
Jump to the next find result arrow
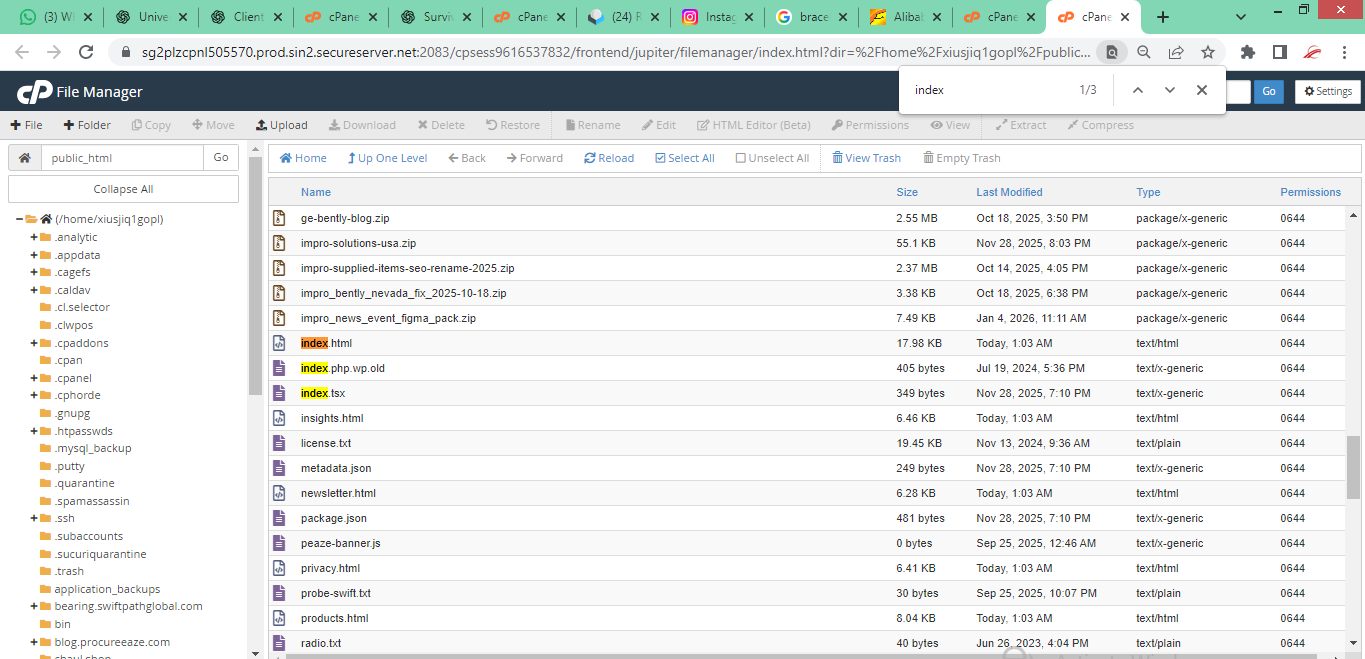[1170, 90]
